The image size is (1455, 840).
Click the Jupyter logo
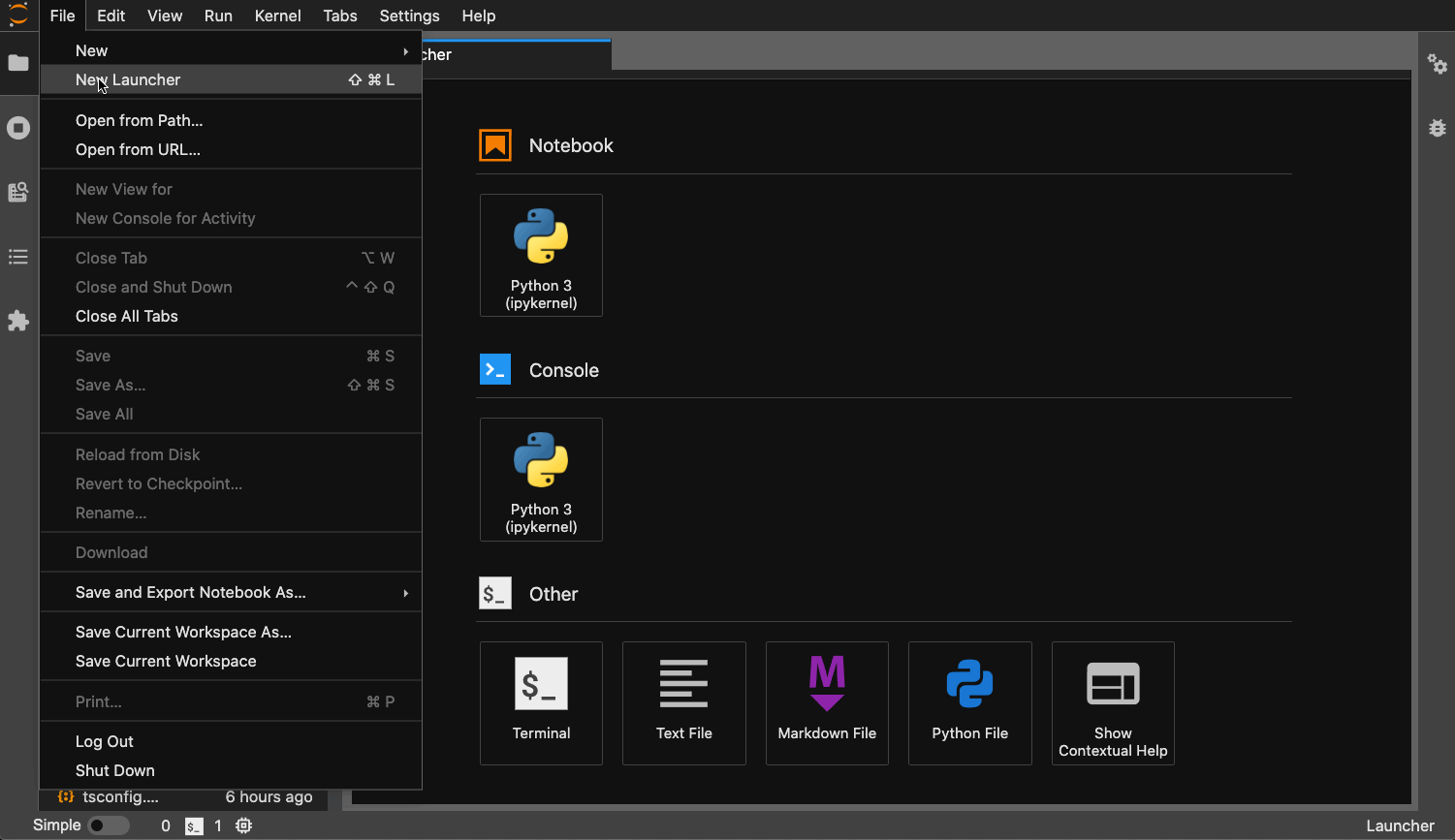pos(17,16)
